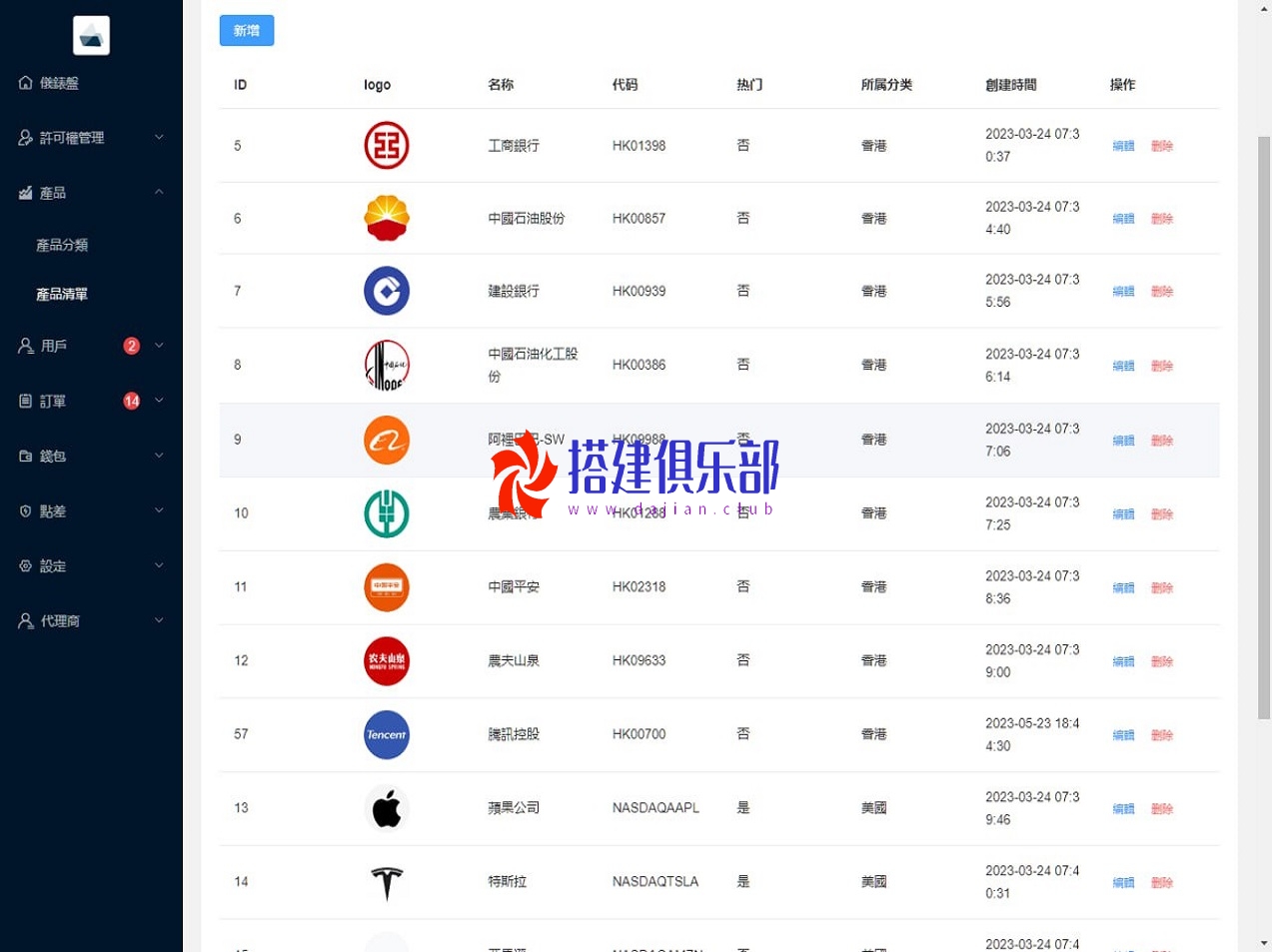This screenshot has height=952, width=1272.
Task: Delete the 特斯拉 row
Action: pos(1162,883)
